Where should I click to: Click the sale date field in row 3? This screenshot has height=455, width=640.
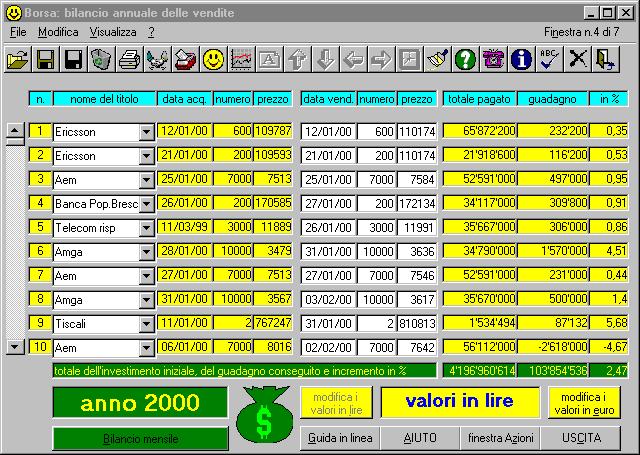(328, 179)
